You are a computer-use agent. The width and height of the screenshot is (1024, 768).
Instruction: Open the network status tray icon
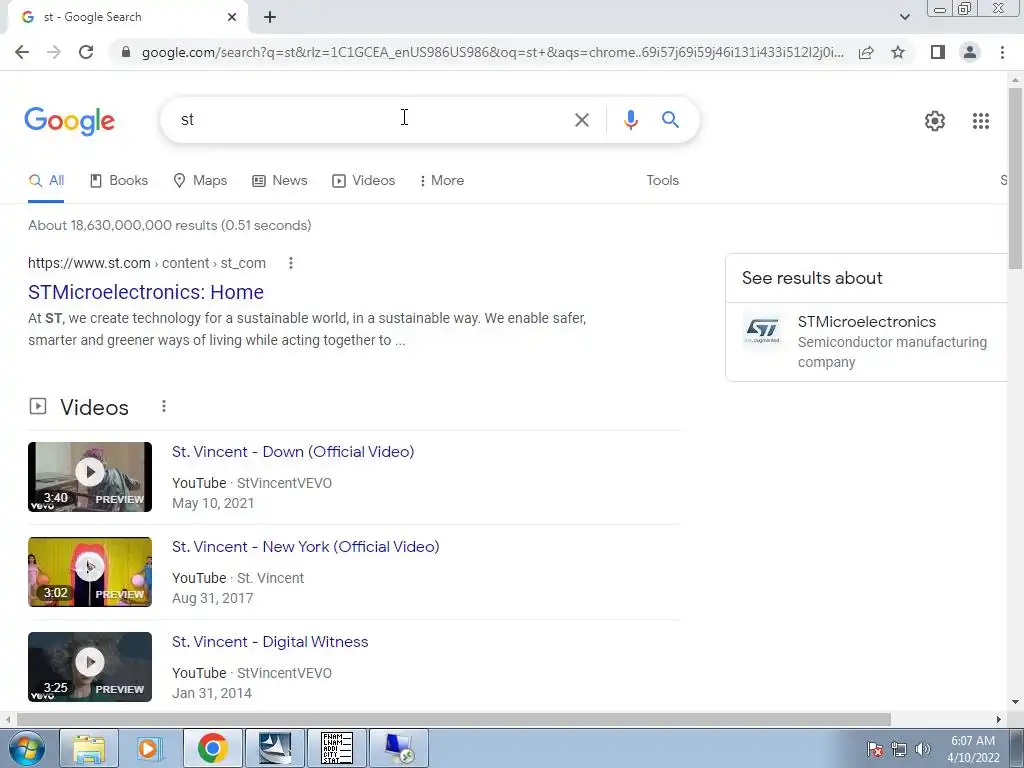[899, 749]
